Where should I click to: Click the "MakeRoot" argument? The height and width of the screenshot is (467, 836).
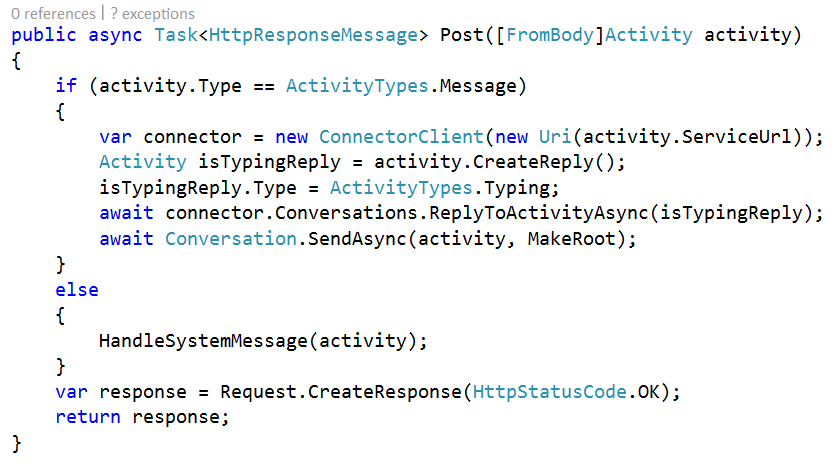[571, 239]
